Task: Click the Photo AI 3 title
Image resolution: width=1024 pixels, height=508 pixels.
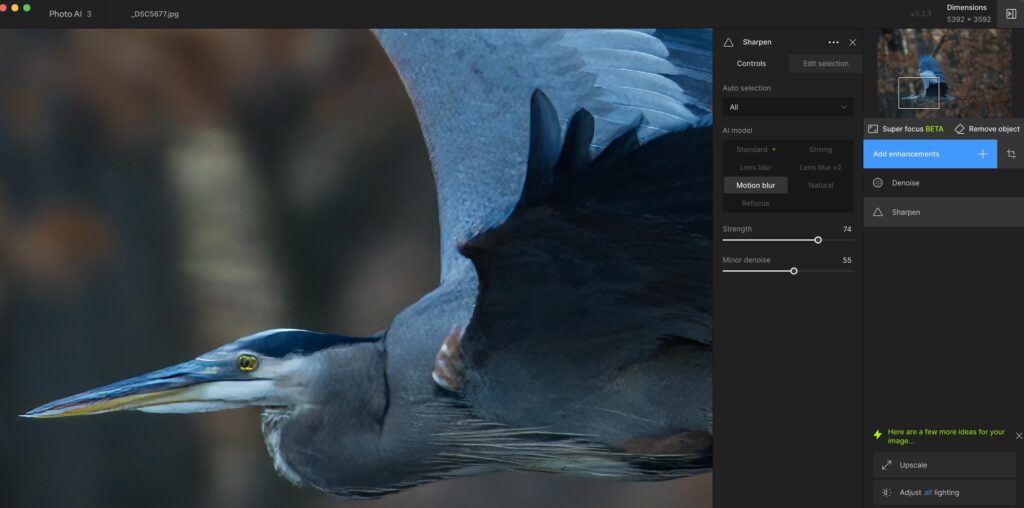Action: click(70, 14)
